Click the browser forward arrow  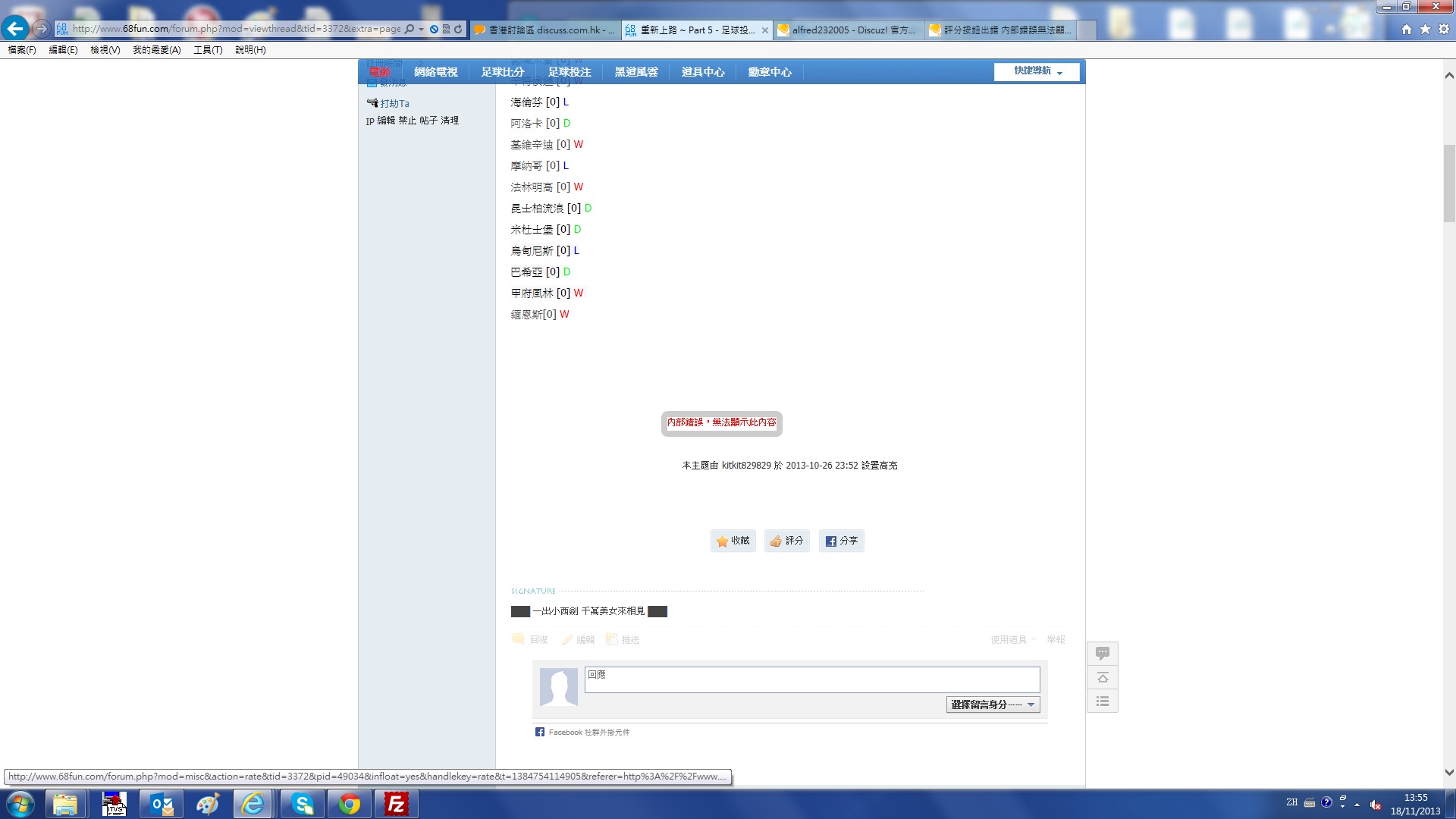(x=41, y=29)
